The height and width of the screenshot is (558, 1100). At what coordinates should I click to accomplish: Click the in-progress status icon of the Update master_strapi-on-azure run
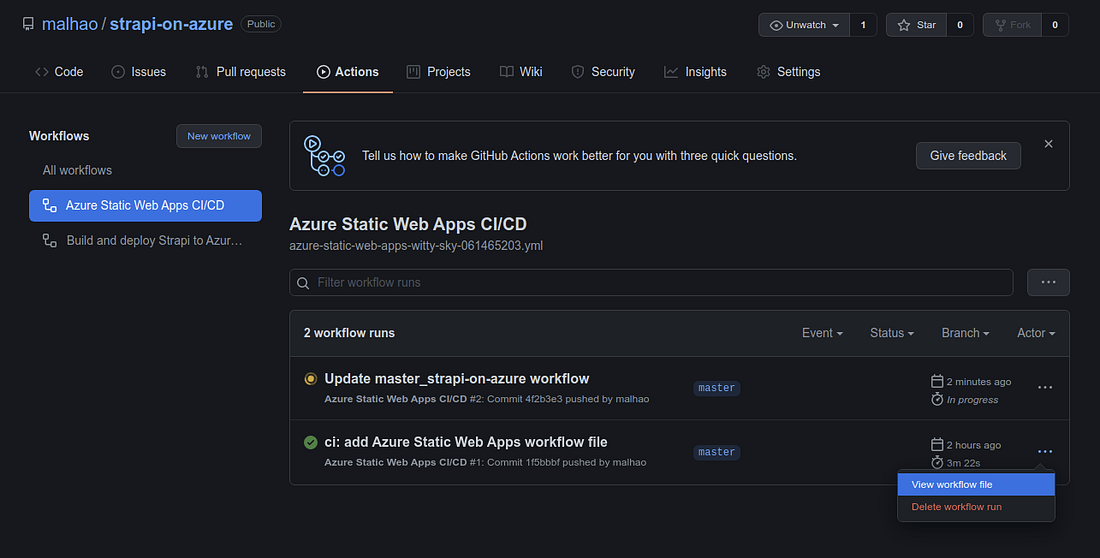point(311,379)
